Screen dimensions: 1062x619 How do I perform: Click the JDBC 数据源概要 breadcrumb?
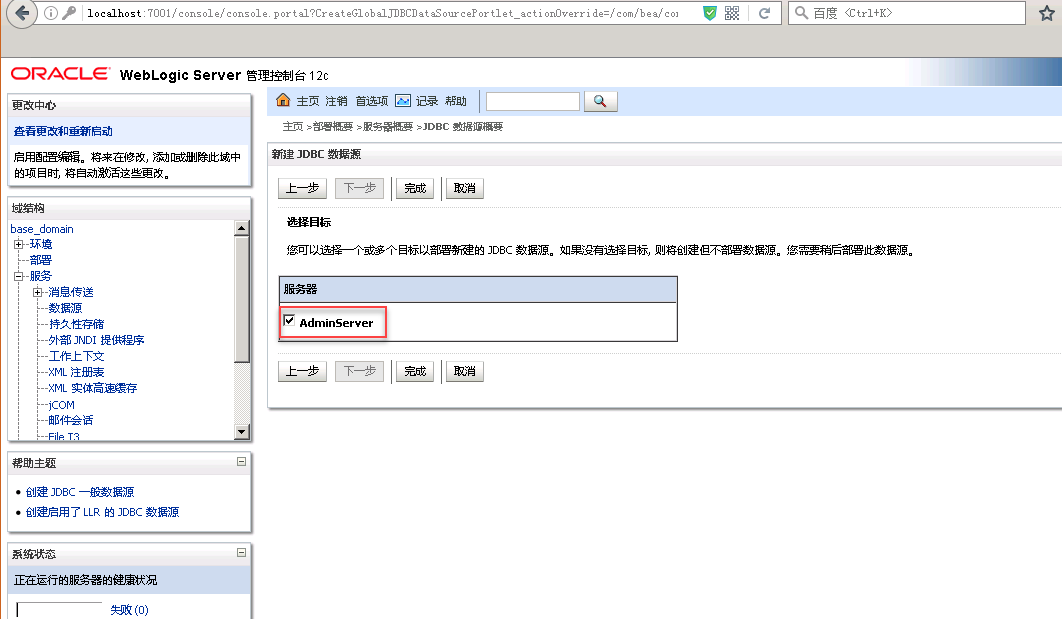(463, 127)
